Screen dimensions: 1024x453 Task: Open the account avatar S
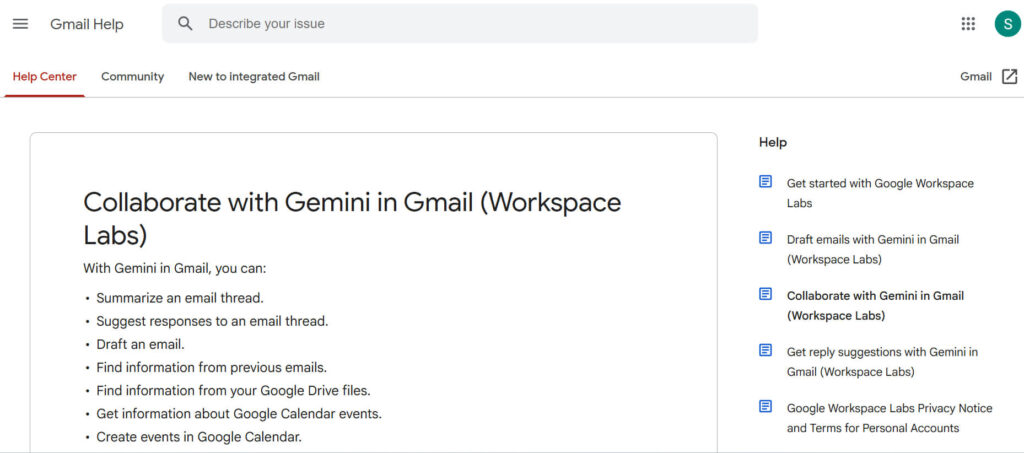[x=1007, y=23]
